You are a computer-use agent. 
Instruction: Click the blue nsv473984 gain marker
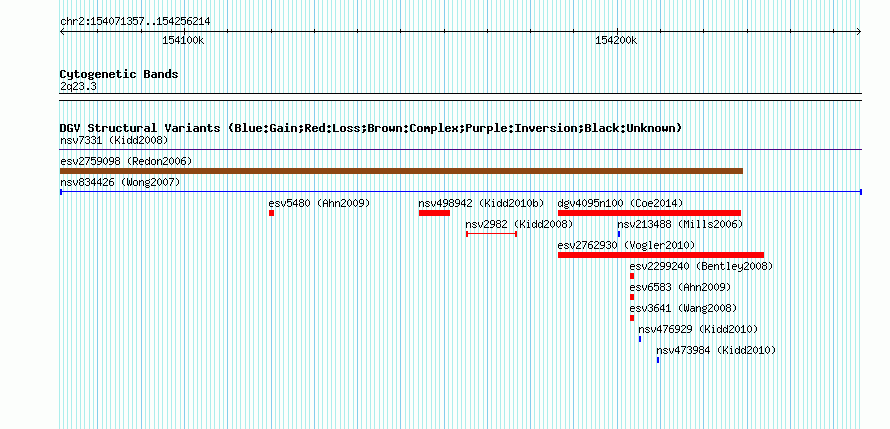[x=658, y=360]
